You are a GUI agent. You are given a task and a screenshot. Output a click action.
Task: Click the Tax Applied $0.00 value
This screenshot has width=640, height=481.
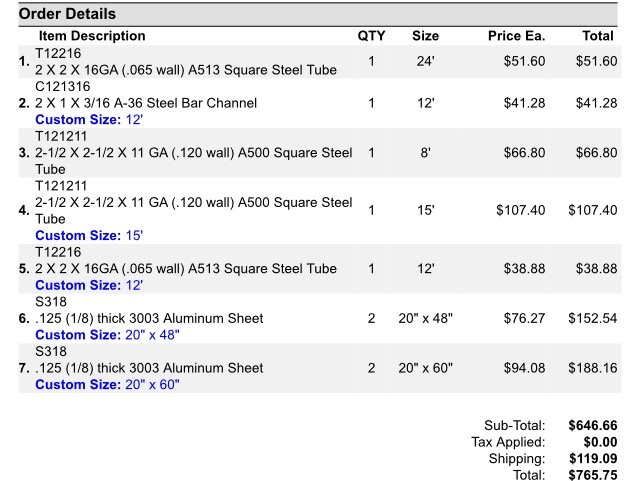(x=600, y=442)
